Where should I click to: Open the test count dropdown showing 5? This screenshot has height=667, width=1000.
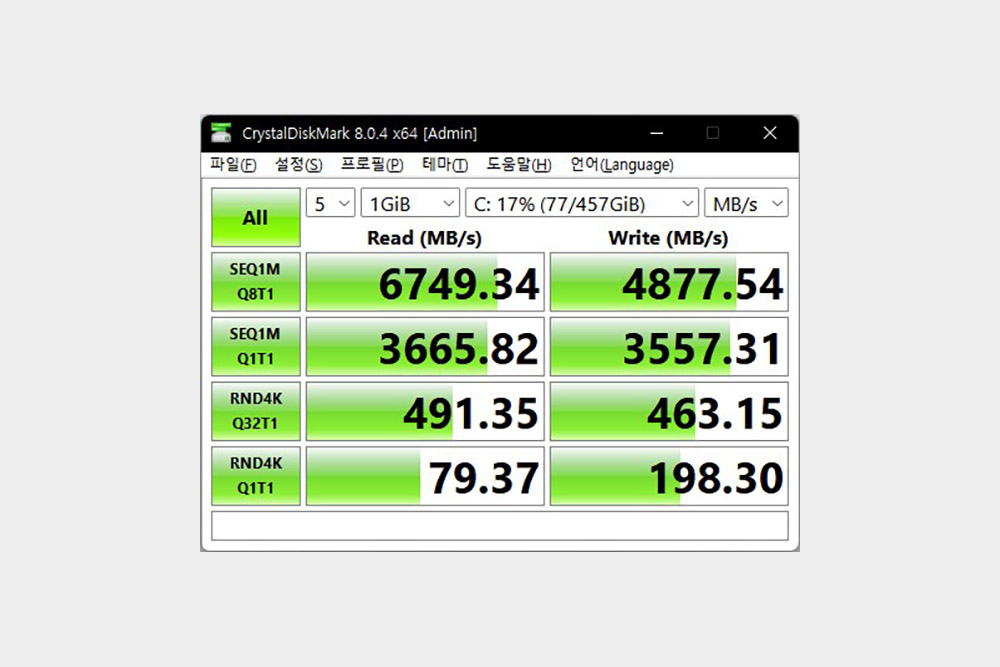point(330,203)
